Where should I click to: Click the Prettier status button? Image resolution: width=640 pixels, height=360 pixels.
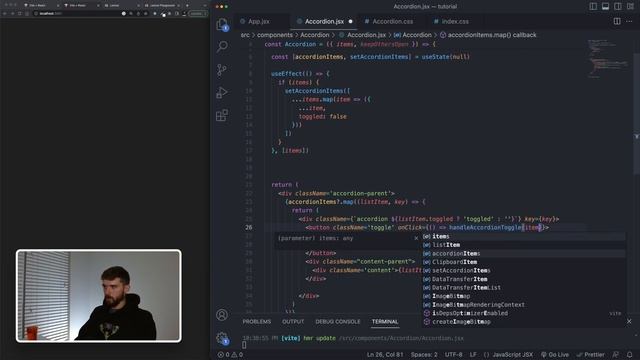click(591, 355)
